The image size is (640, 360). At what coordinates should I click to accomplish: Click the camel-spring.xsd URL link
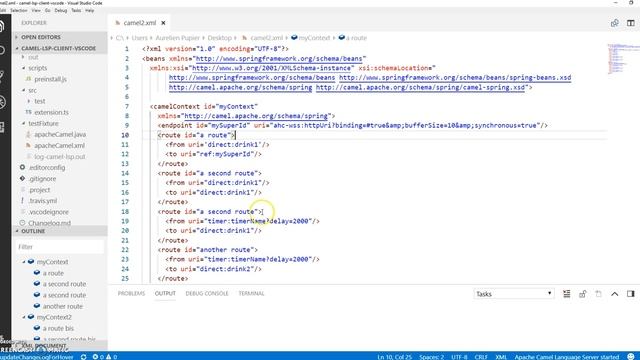pyautogui.click(x=420, y=87)
